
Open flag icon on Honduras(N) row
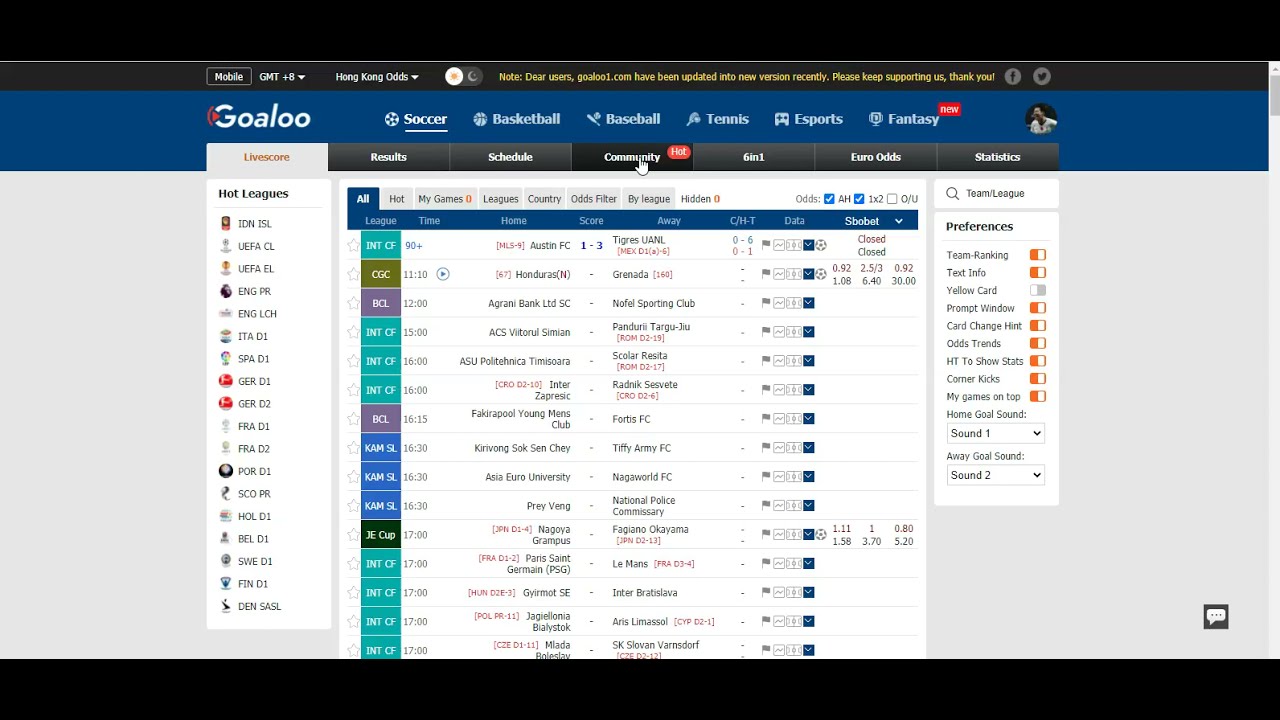pos(766,274)
